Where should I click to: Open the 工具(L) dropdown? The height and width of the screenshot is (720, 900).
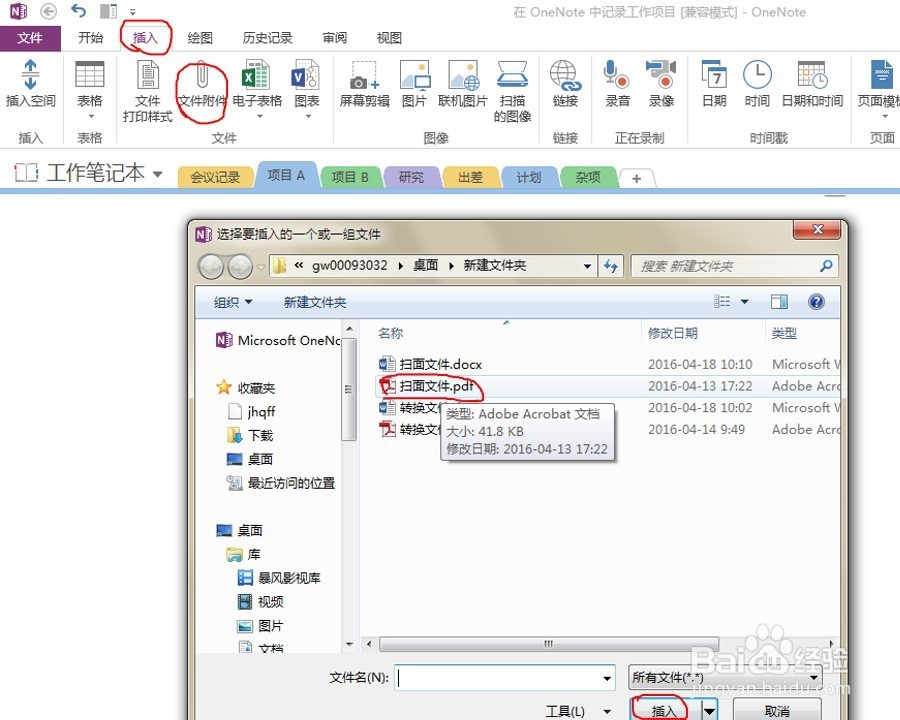(x=579, y=711)
